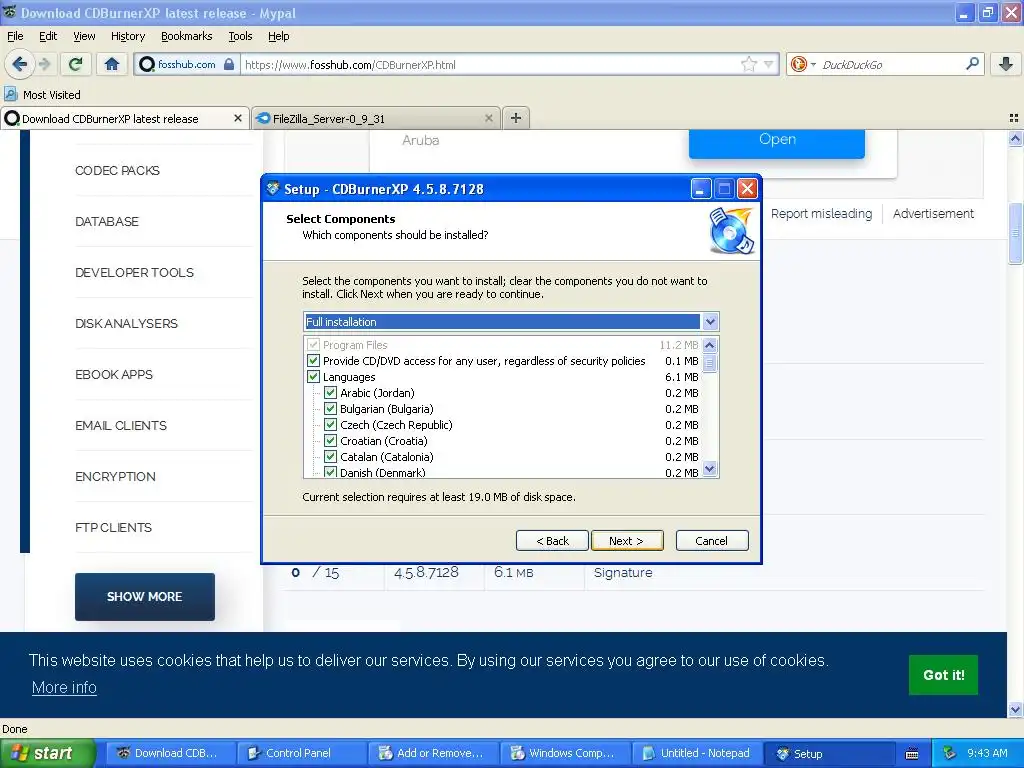Close the Download CDBurnerXP tab
1024x768 pixels.
pos(238,118)
